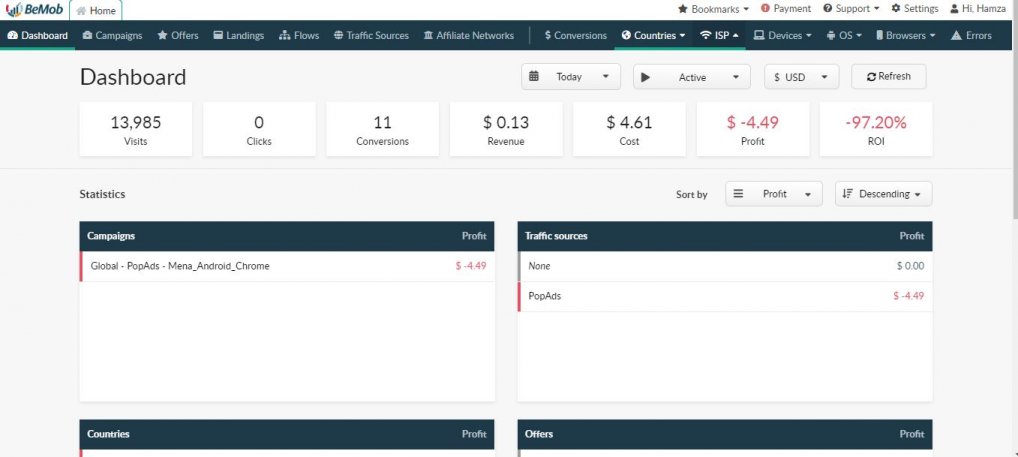Open the Countries report menu
This screenshot has height=457, width=1018.
(653, 36)
